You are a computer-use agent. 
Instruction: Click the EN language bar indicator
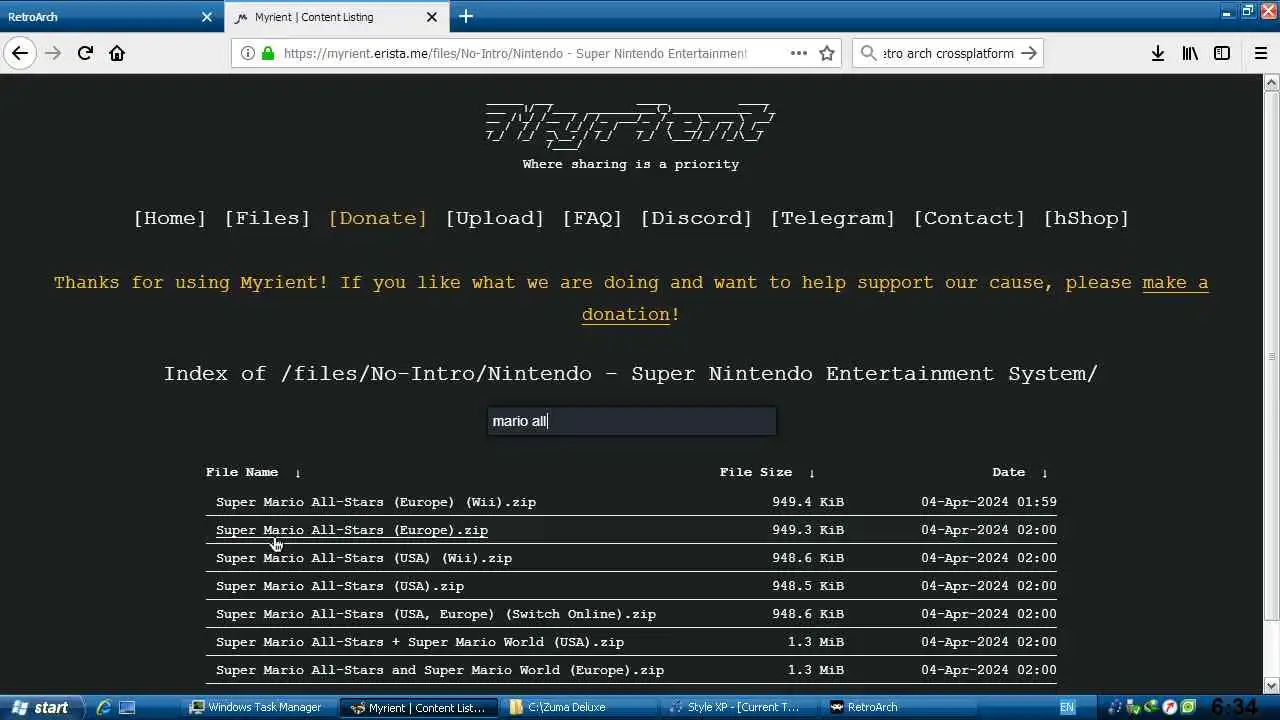[x=1067, y=707]
